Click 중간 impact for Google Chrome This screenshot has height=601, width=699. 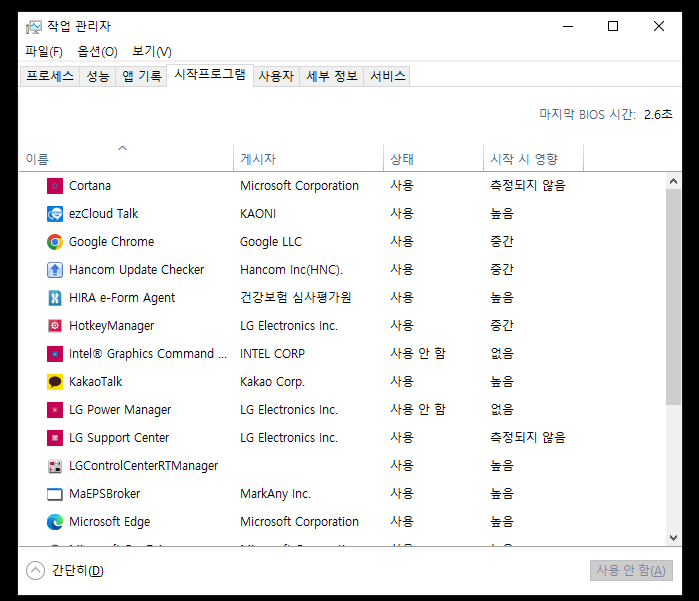pyautogui.click(x=502, y=242)
